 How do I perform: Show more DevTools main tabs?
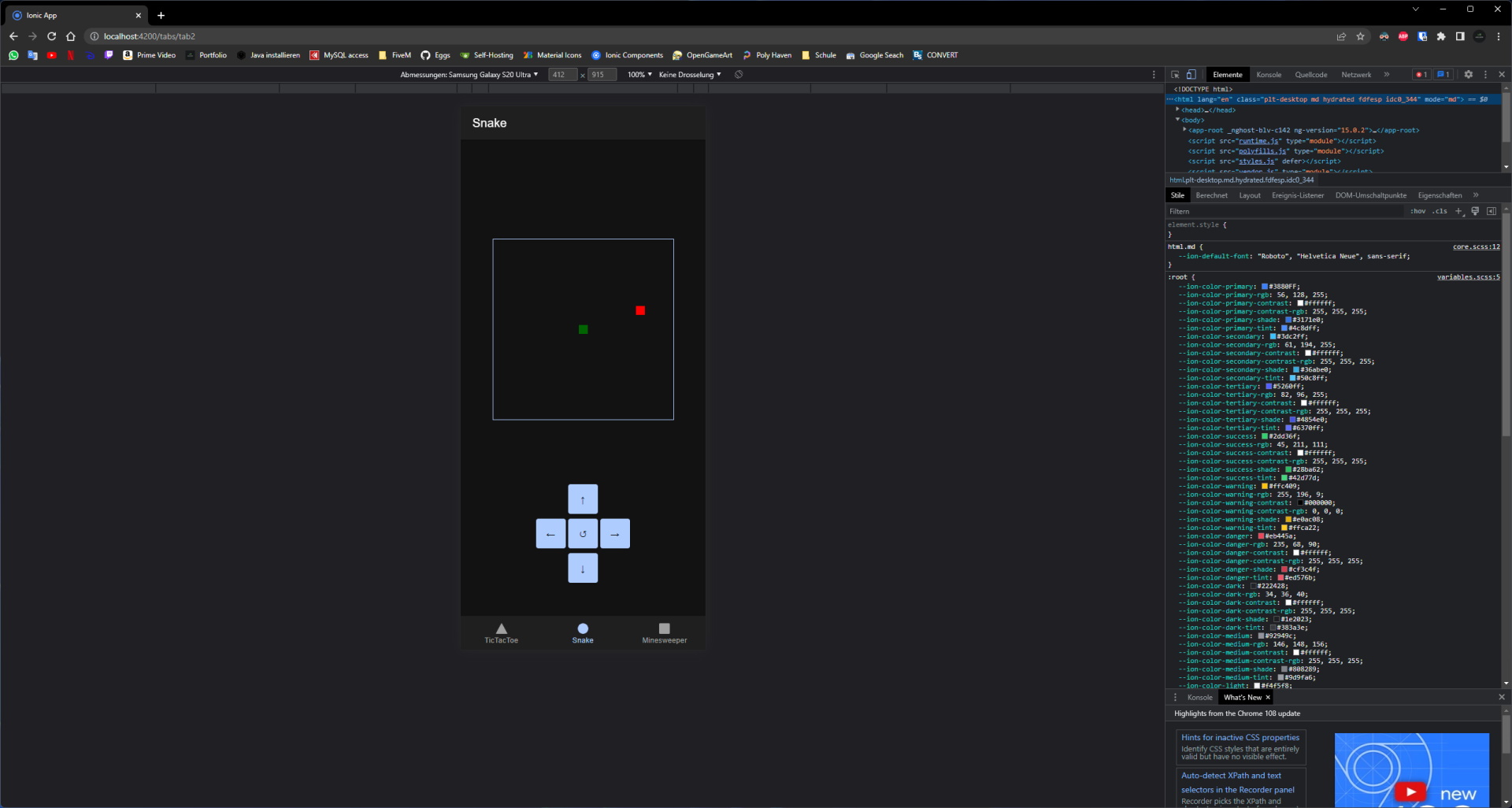(x=1387, y=75)
